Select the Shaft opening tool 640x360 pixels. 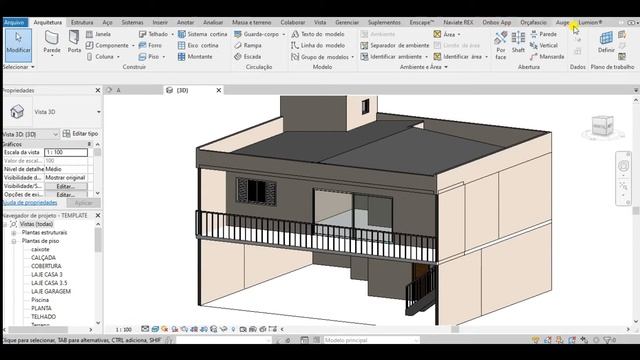click(518, 42)
